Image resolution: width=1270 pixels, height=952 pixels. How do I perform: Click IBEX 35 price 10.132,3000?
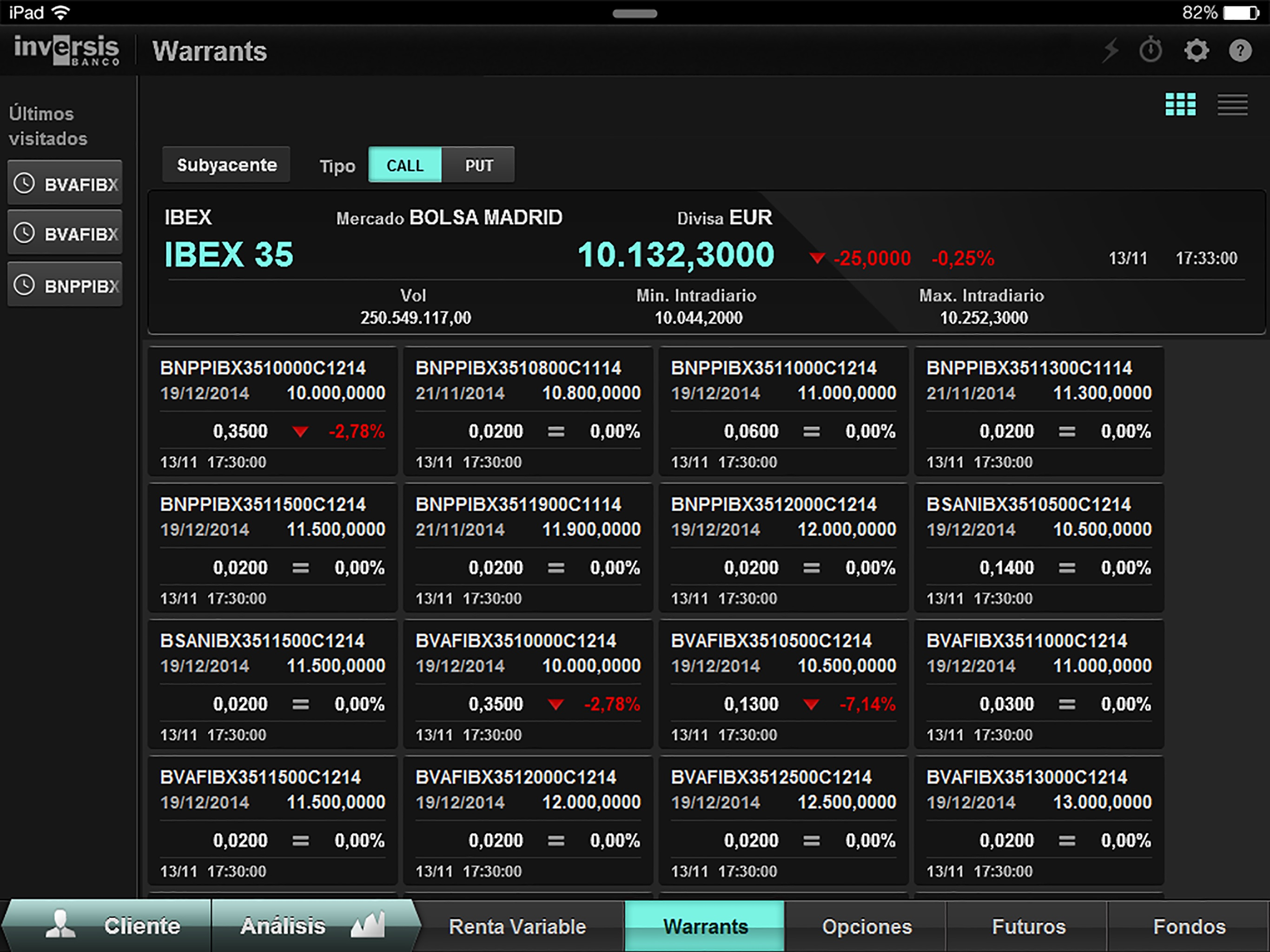(x=676, y=255)
